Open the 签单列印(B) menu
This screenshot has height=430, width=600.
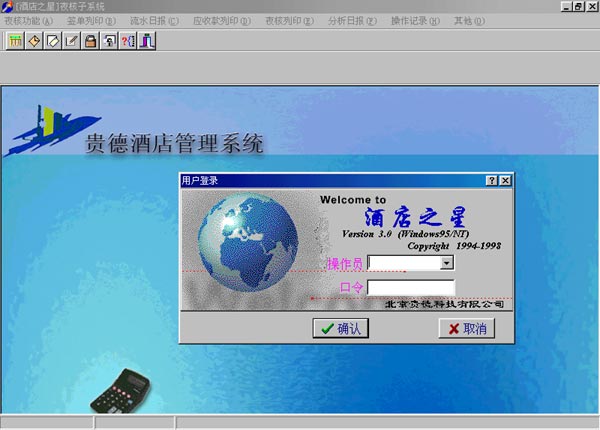pyautogui.click(x=91, y=21)
